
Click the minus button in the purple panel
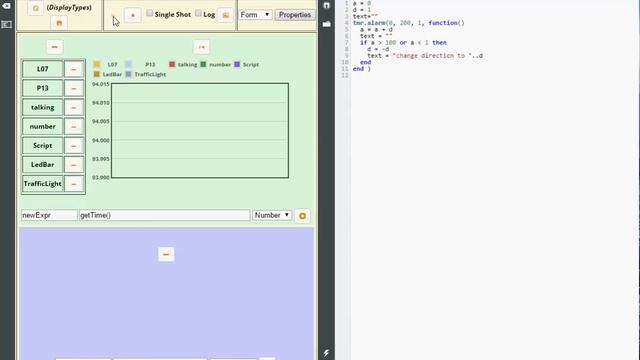coord(166,254)
